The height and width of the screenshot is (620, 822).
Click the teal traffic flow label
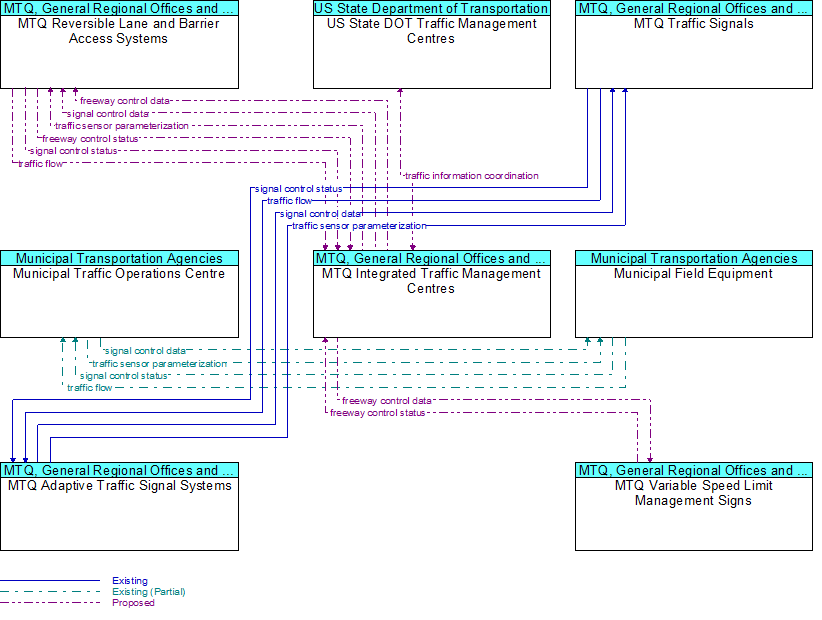[90, 388]
